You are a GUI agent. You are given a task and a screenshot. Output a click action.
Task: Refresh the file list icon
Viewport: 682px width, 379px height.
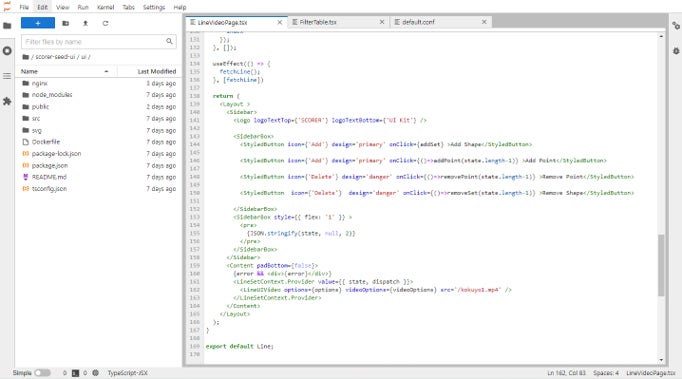coord(105,23)
